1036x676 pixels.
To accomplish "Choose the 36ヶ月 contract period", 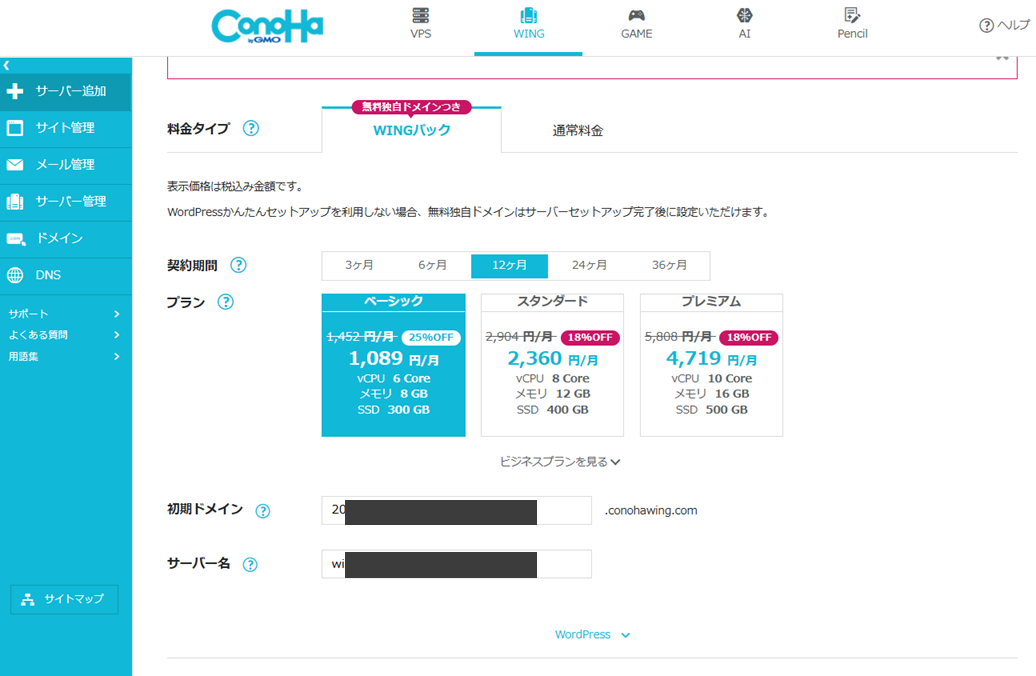I will click(669, 265).
